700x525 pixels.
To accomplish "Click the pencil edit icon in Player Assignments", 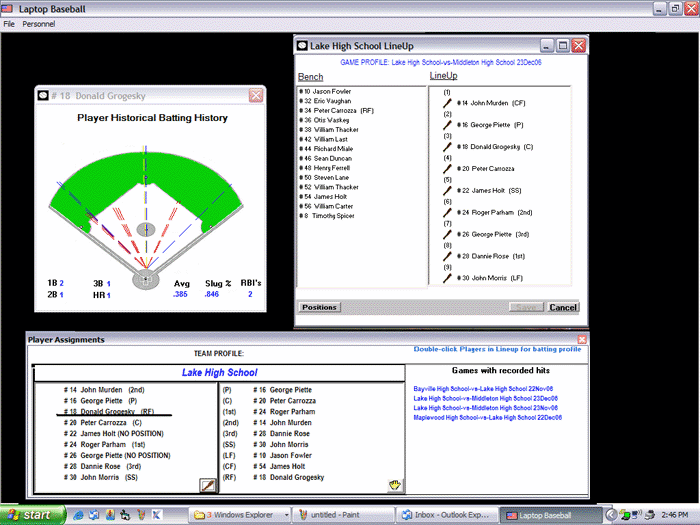I will (x=208, y=485).
